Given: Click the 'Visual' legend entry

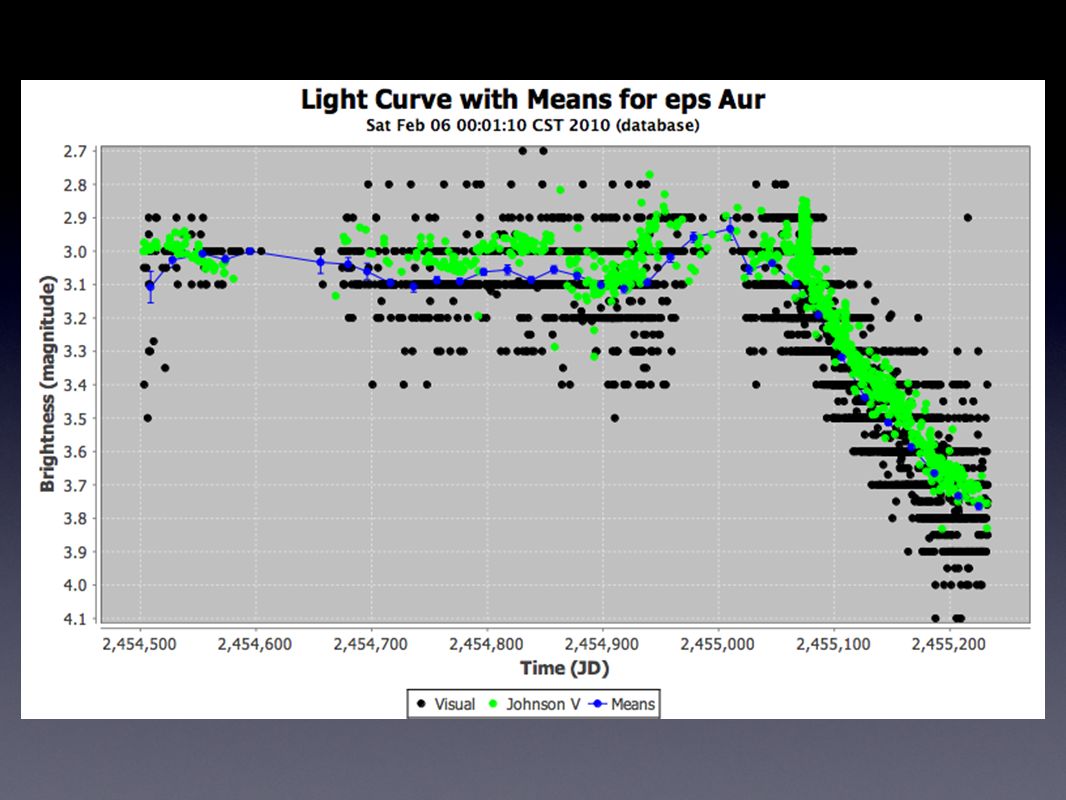Looking at the screenshot, I should pos(445,704).
